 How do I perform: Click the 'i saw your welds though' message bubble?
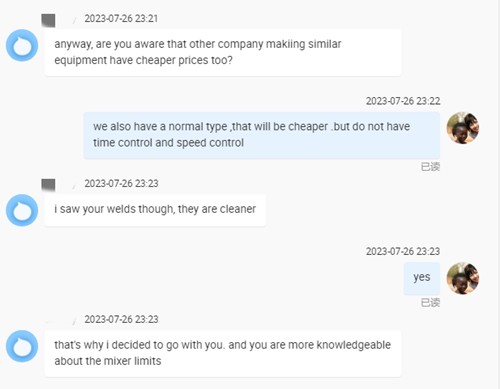pyautogui.click(x=155, y=210)
